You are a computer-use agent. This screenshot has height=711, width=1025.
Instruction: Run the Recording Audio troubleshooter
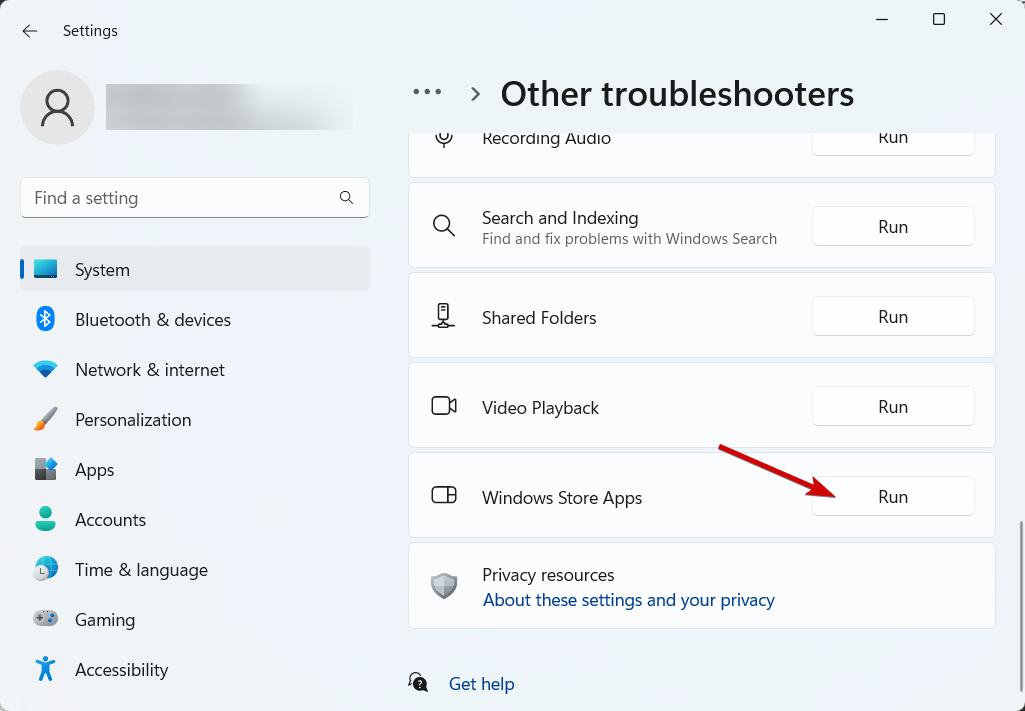(893, 143)
